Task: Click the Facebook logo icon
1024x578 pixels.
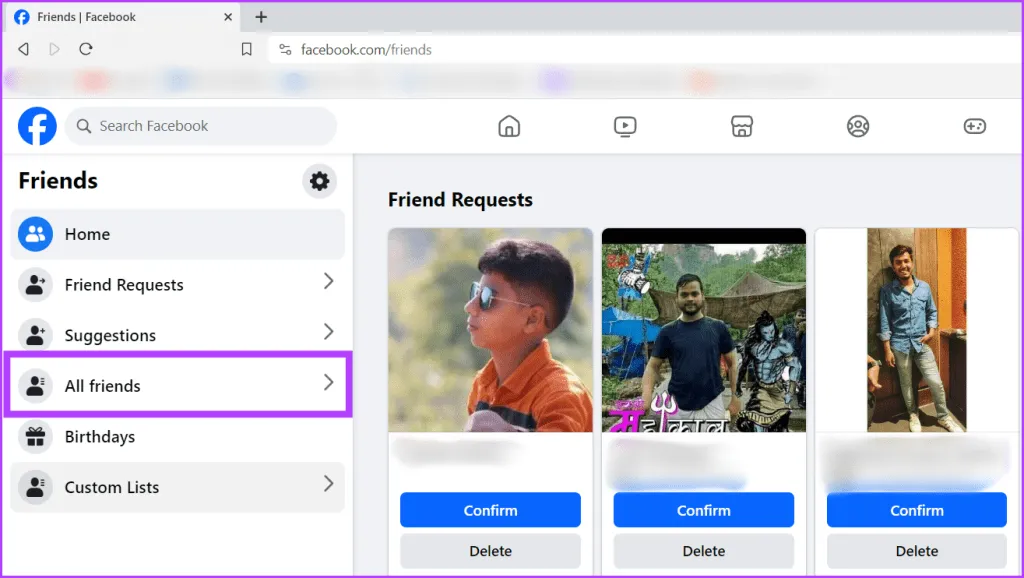Action: point(37,126)
